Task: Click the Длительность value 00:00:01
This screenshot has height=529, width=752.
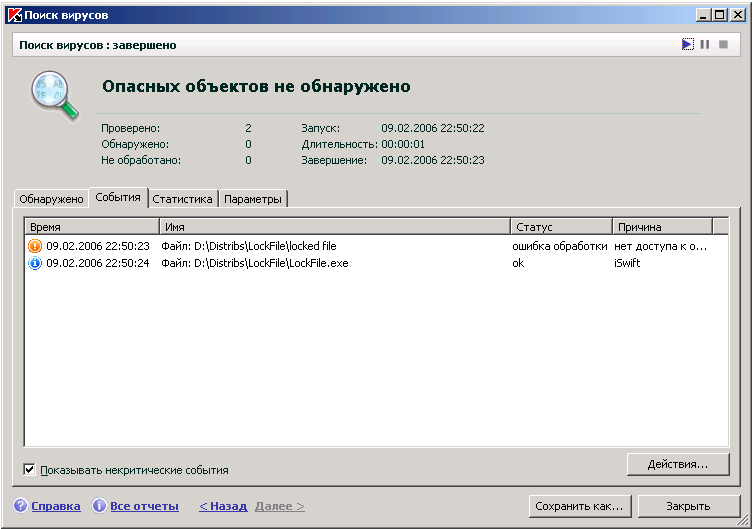Action: click(403, 144)
